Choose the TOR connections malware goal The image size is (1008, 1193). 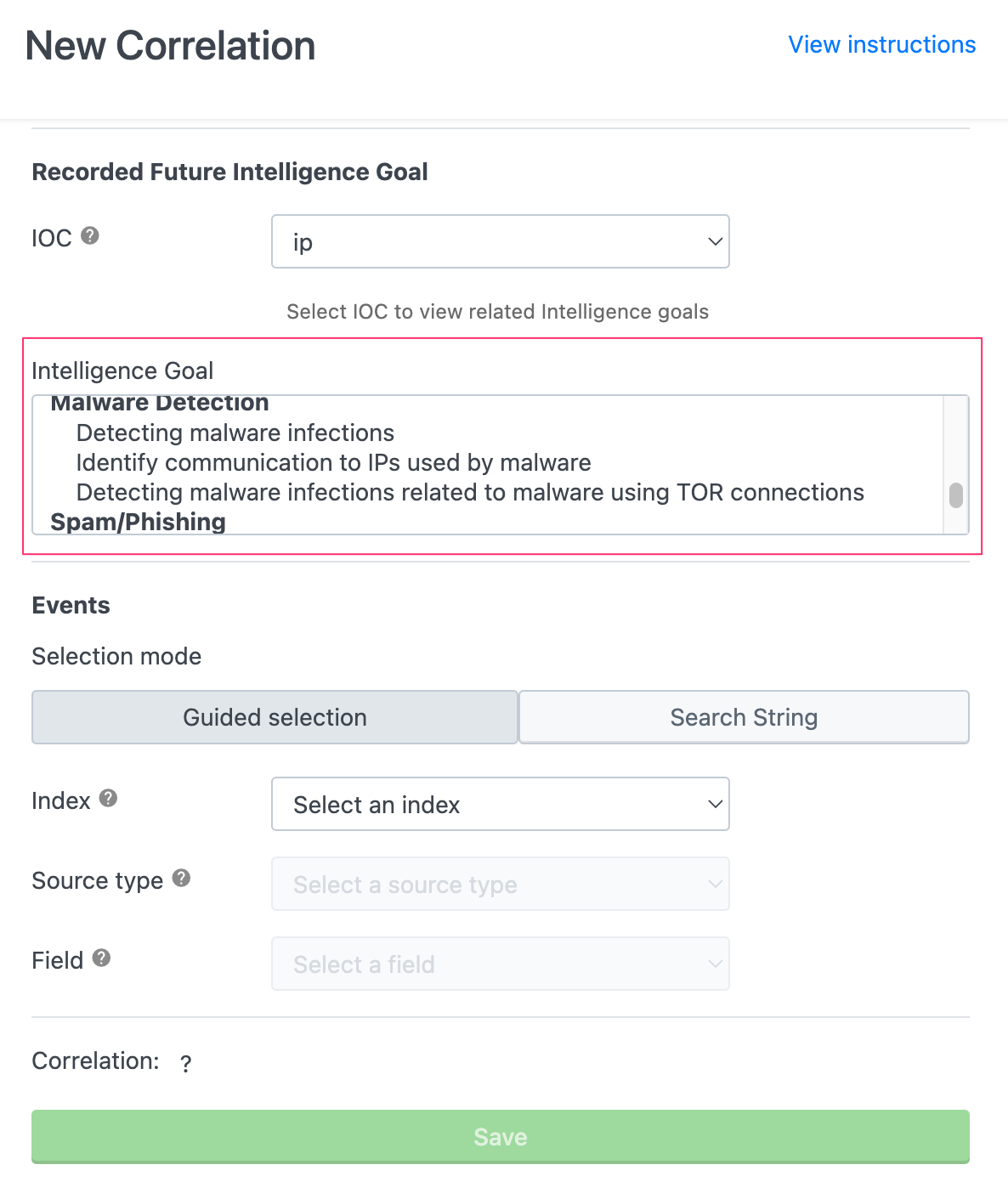(x=470, y=493)
